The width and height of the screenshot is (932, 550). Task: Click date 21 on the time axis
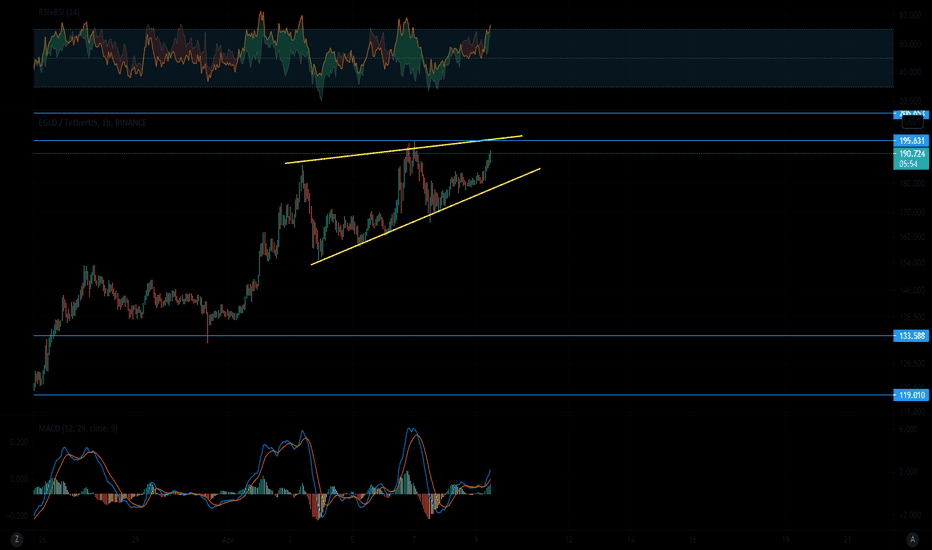pos(848,540)
